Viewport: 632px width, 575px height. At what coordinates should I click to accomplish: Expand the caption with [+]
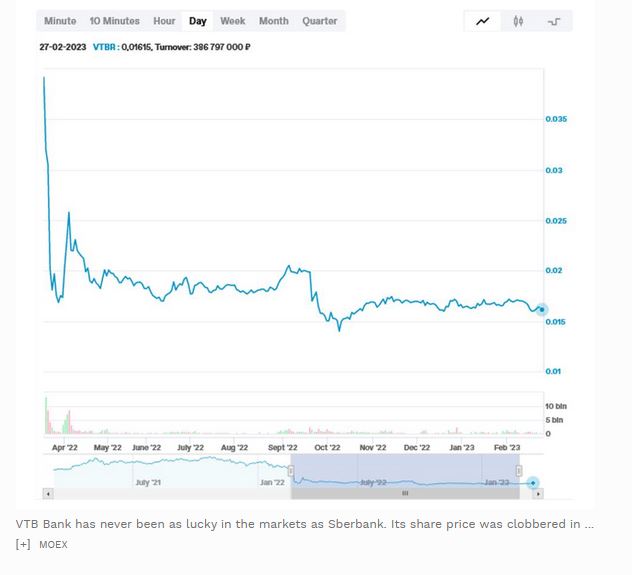point(23,544)
